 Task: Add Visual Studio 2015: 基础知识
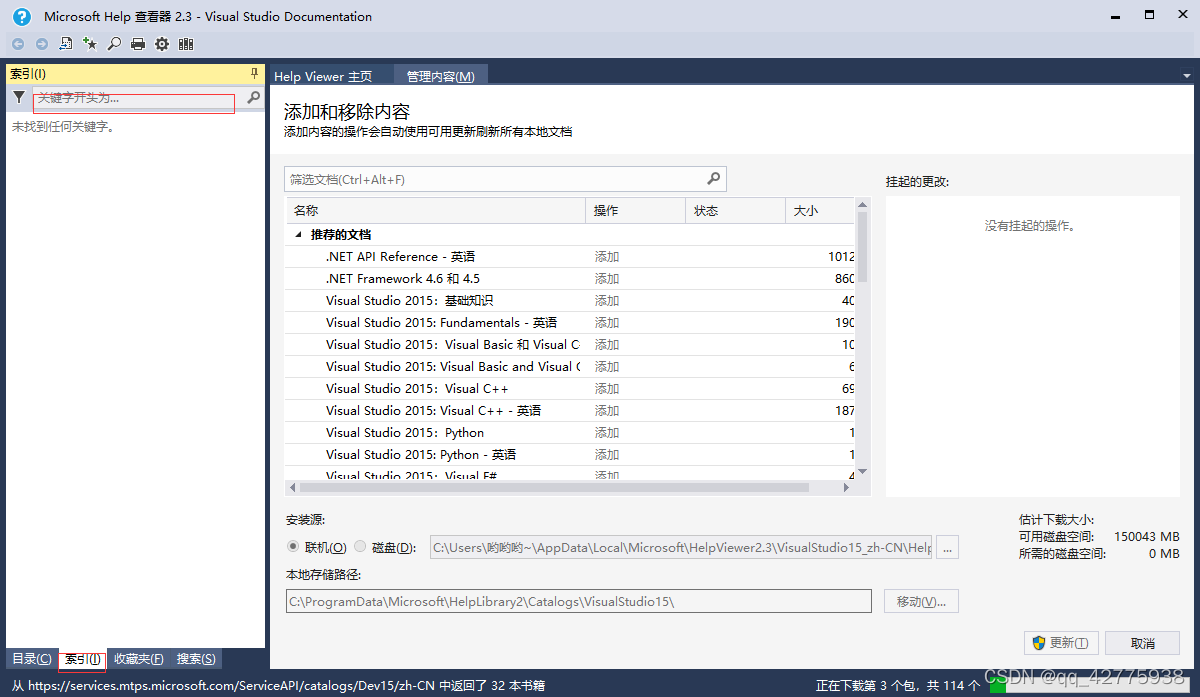[x=607, y=301]
